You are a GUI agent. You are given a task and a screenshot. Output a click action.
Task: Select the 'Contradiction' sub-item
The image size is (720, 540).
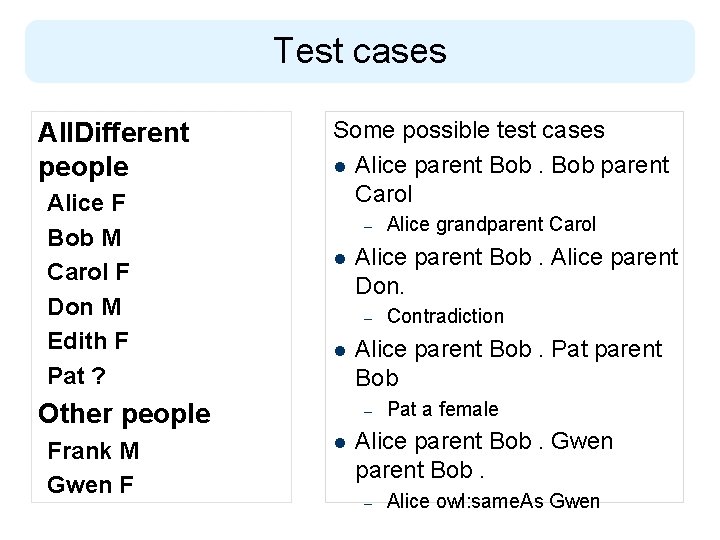[445, 316]
